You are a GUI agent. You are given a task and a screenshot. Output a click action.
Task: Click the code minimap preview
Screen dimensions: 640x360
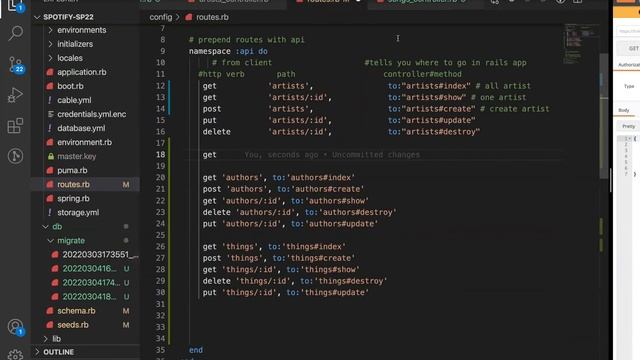(581, 43)
